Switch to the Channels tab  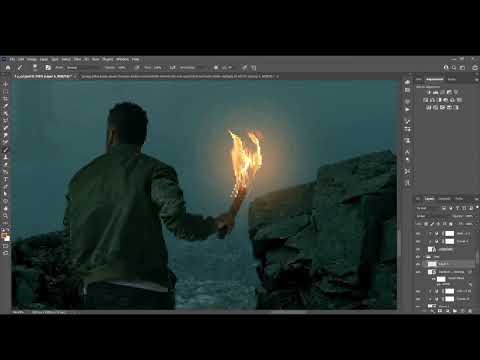click(x=444, y=199)
